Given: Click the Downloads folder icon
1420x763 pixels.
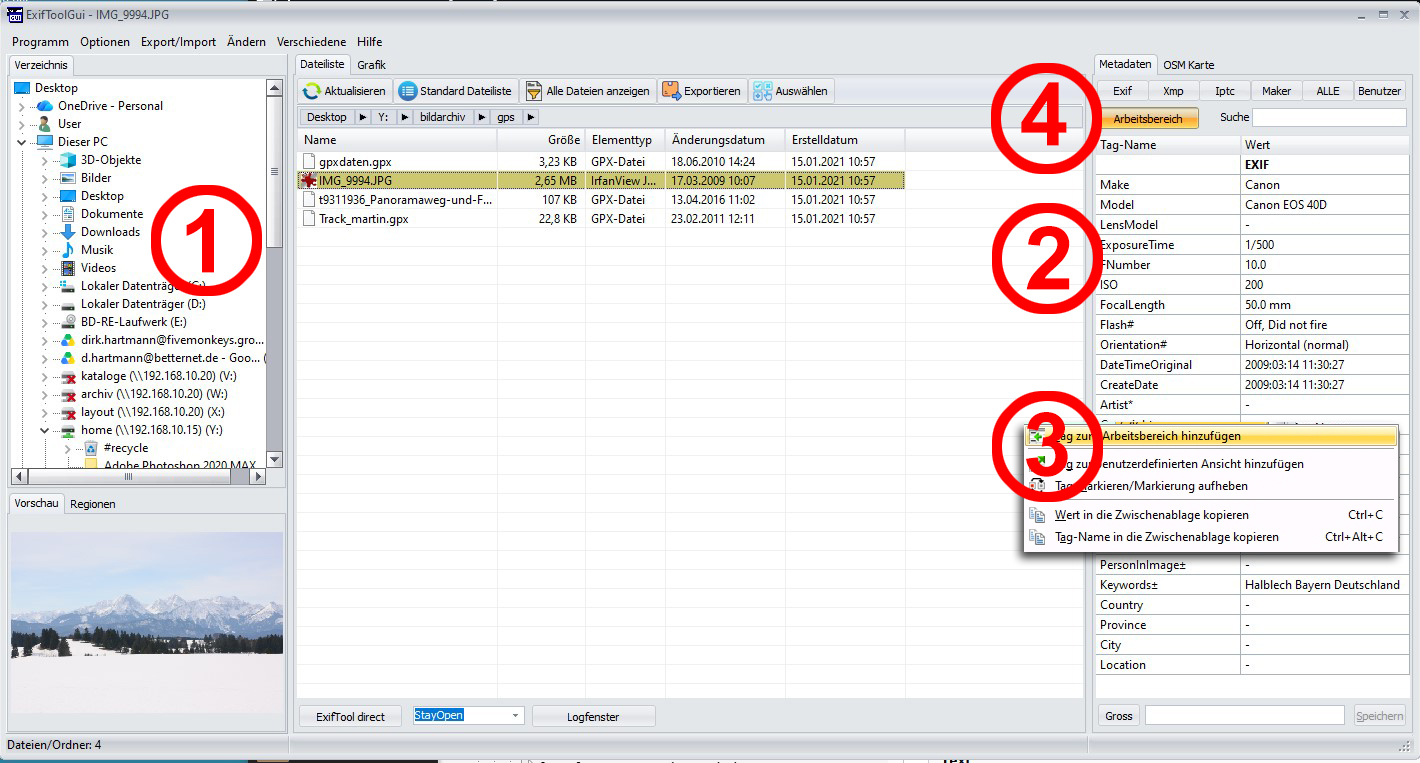Looking at the screenshot, I should point(68,232).
